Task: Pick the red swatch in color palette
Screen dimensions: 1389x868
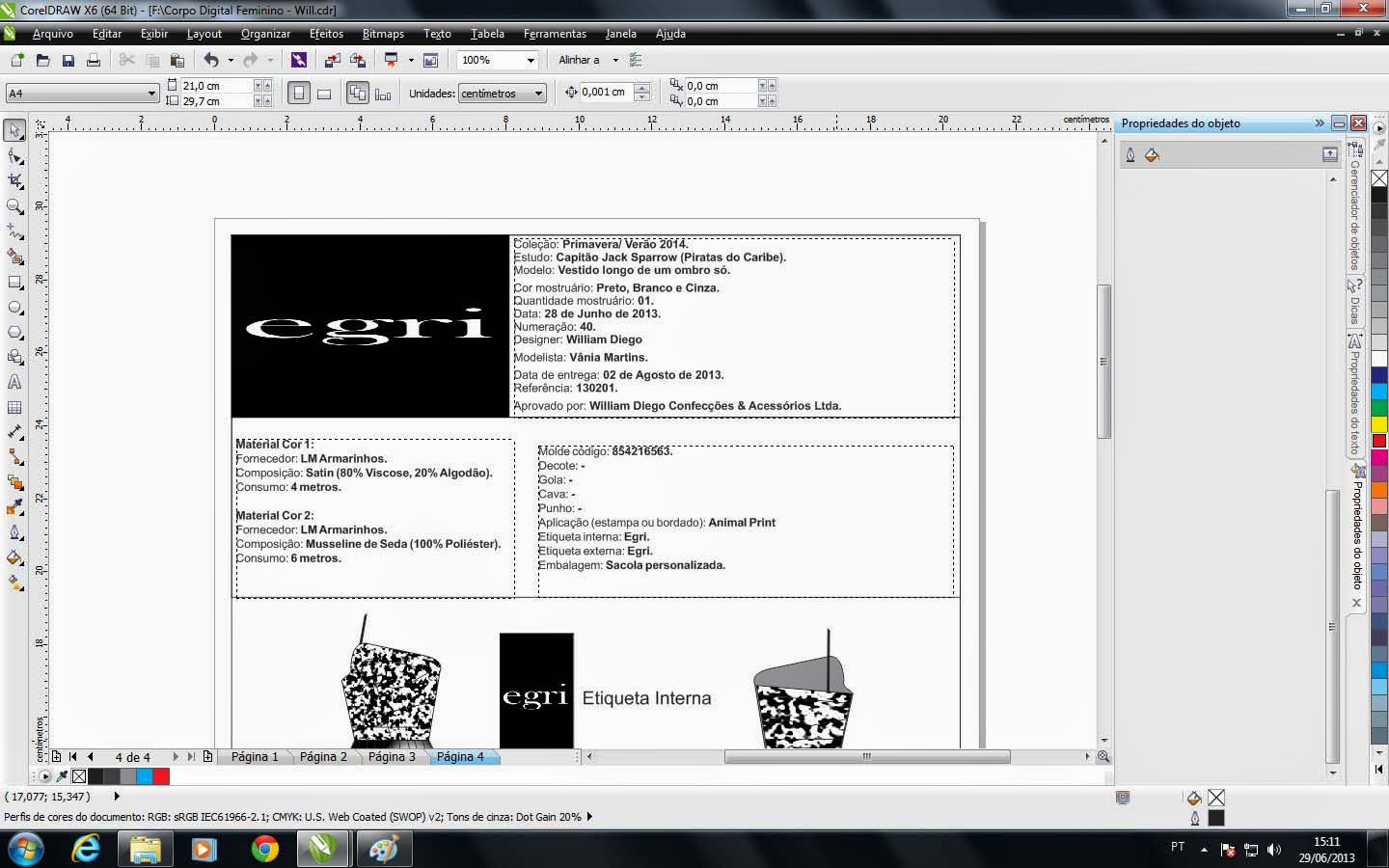Action: tap(1379, 440)
